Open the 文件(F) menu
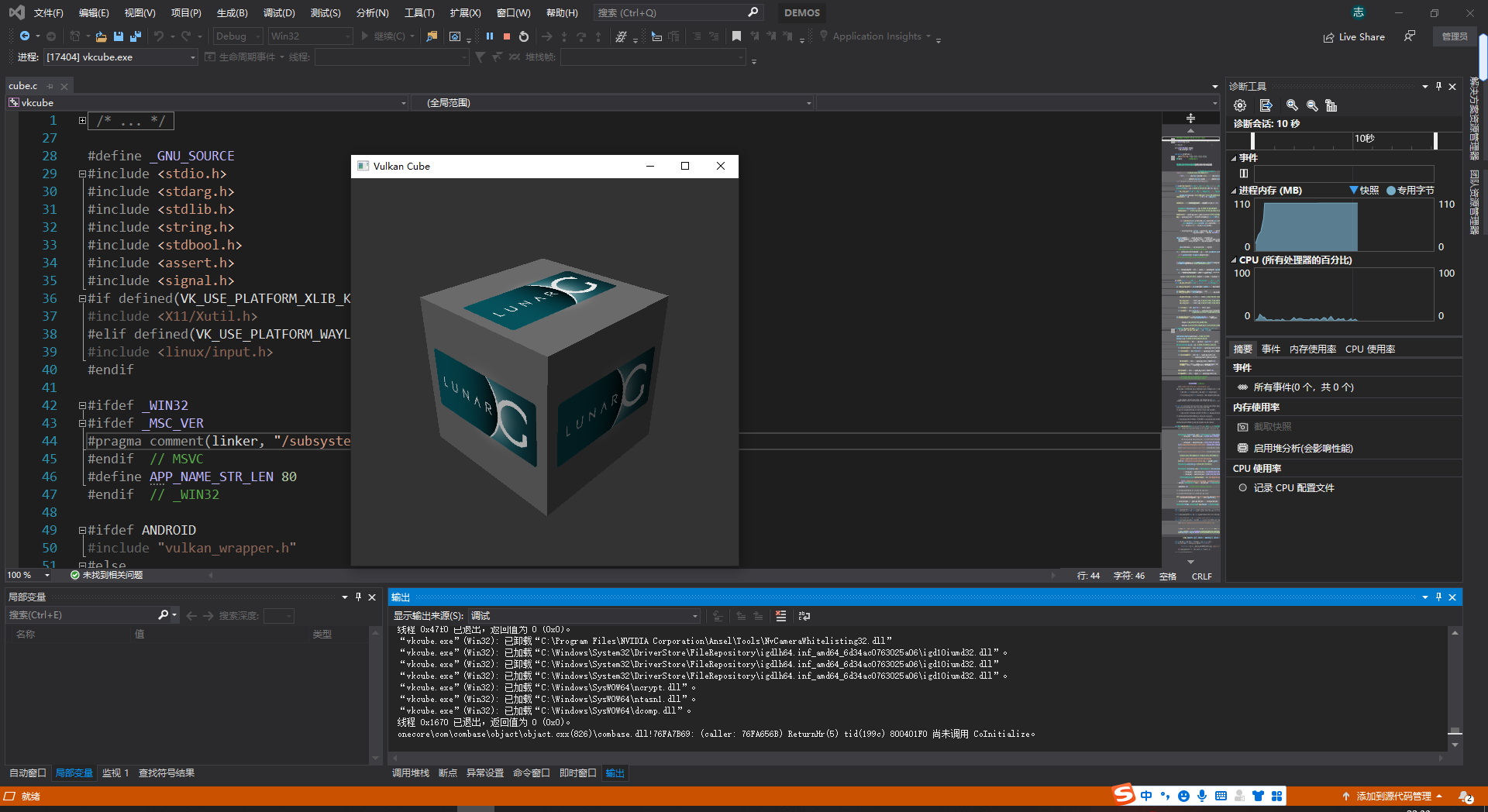 point(48,13)
